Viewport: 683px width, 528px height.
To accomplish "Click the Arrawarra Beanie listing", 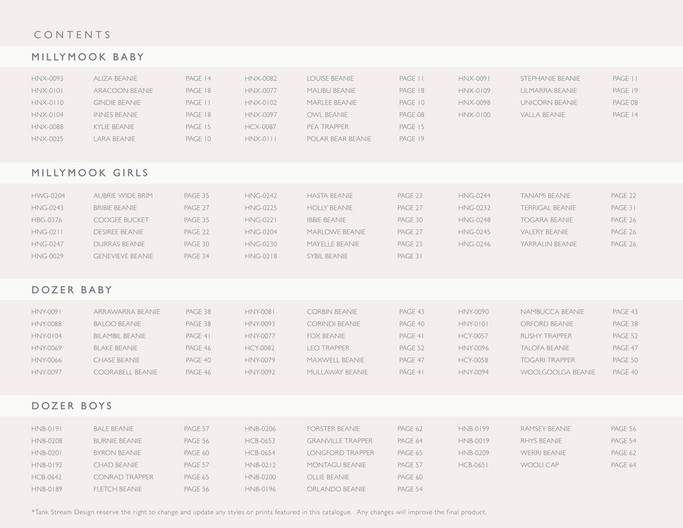I will (x=126, y=311).
